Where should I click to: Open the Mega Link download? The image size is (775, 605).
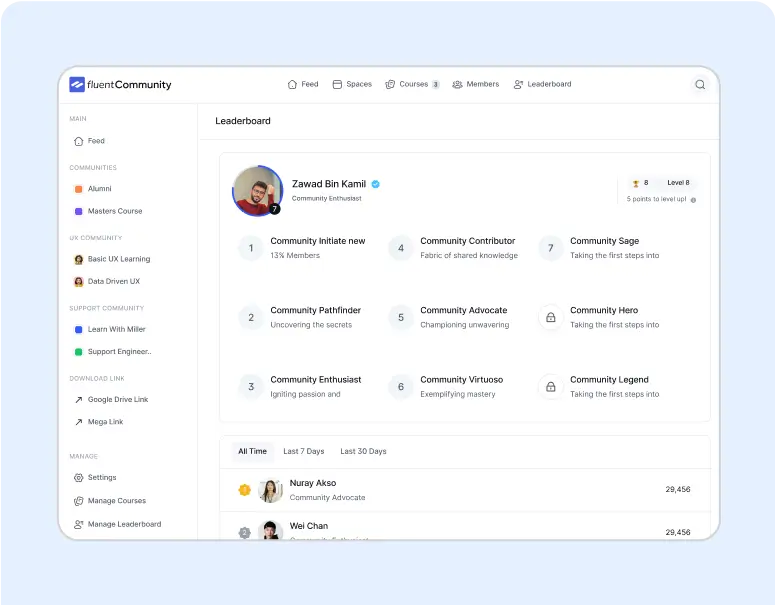105,422
